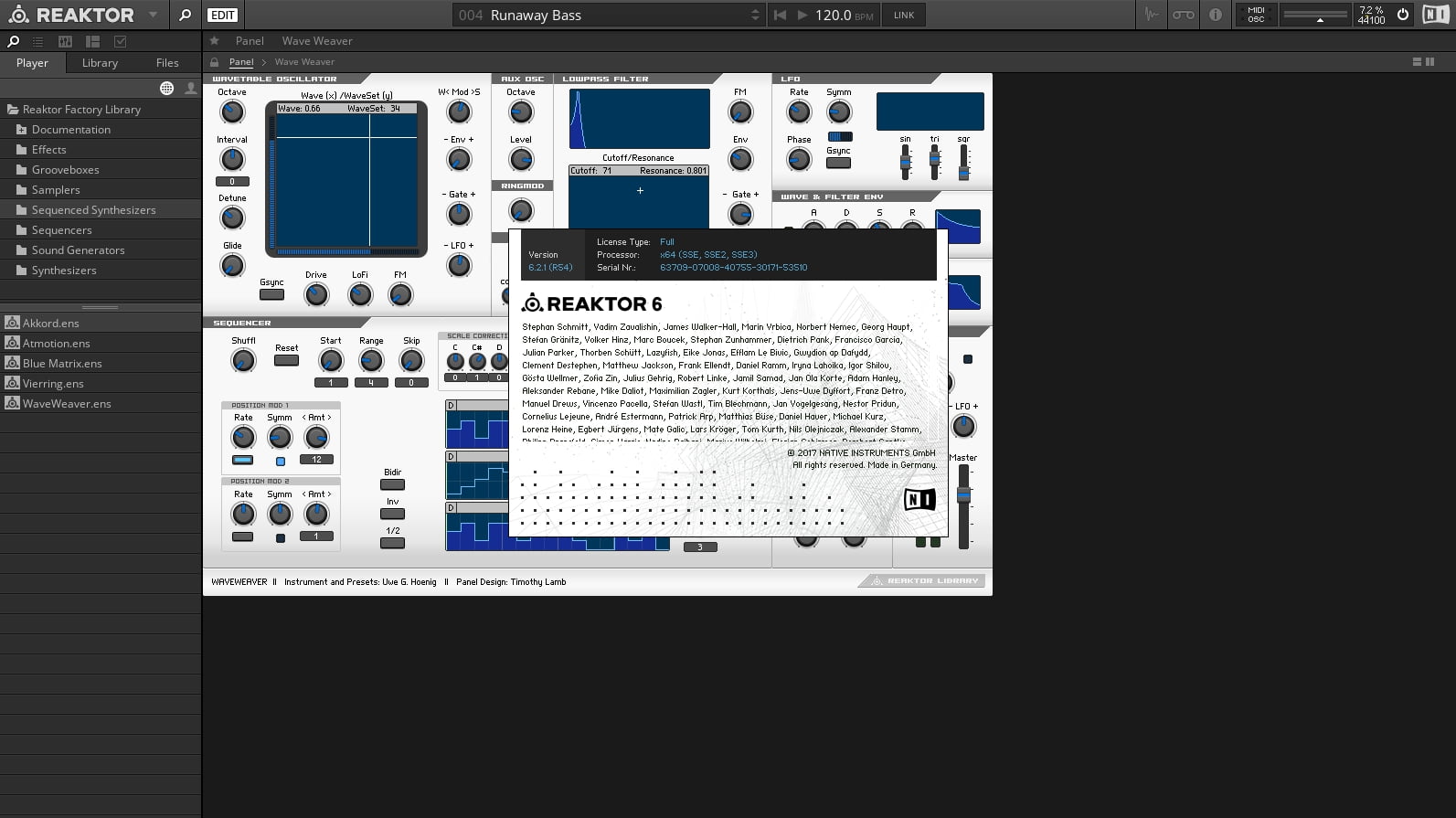Viewport: 1456px width, 818px height.
Task: Toggle the Gsync button in Wavetable Oscillator
Action: click(x=271, y=294)
